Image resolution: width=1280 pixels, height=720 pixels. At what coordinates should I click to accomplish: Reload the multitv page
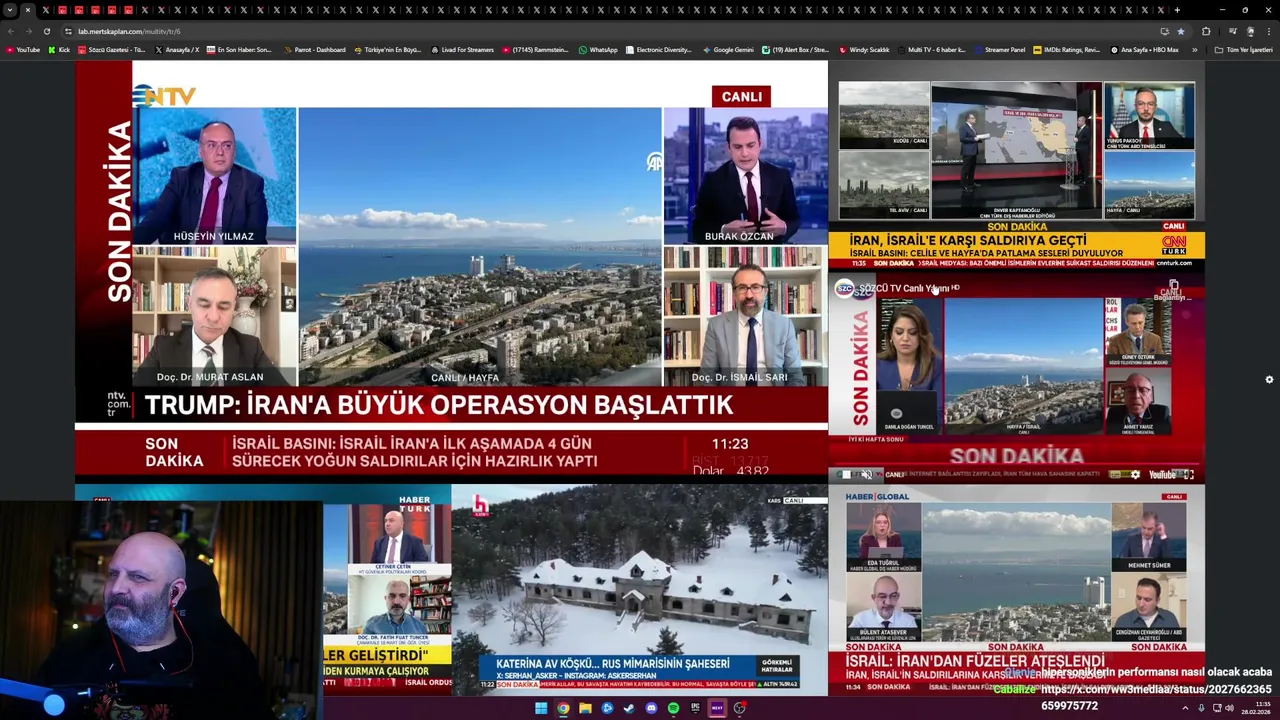click(x=46, y=31)
